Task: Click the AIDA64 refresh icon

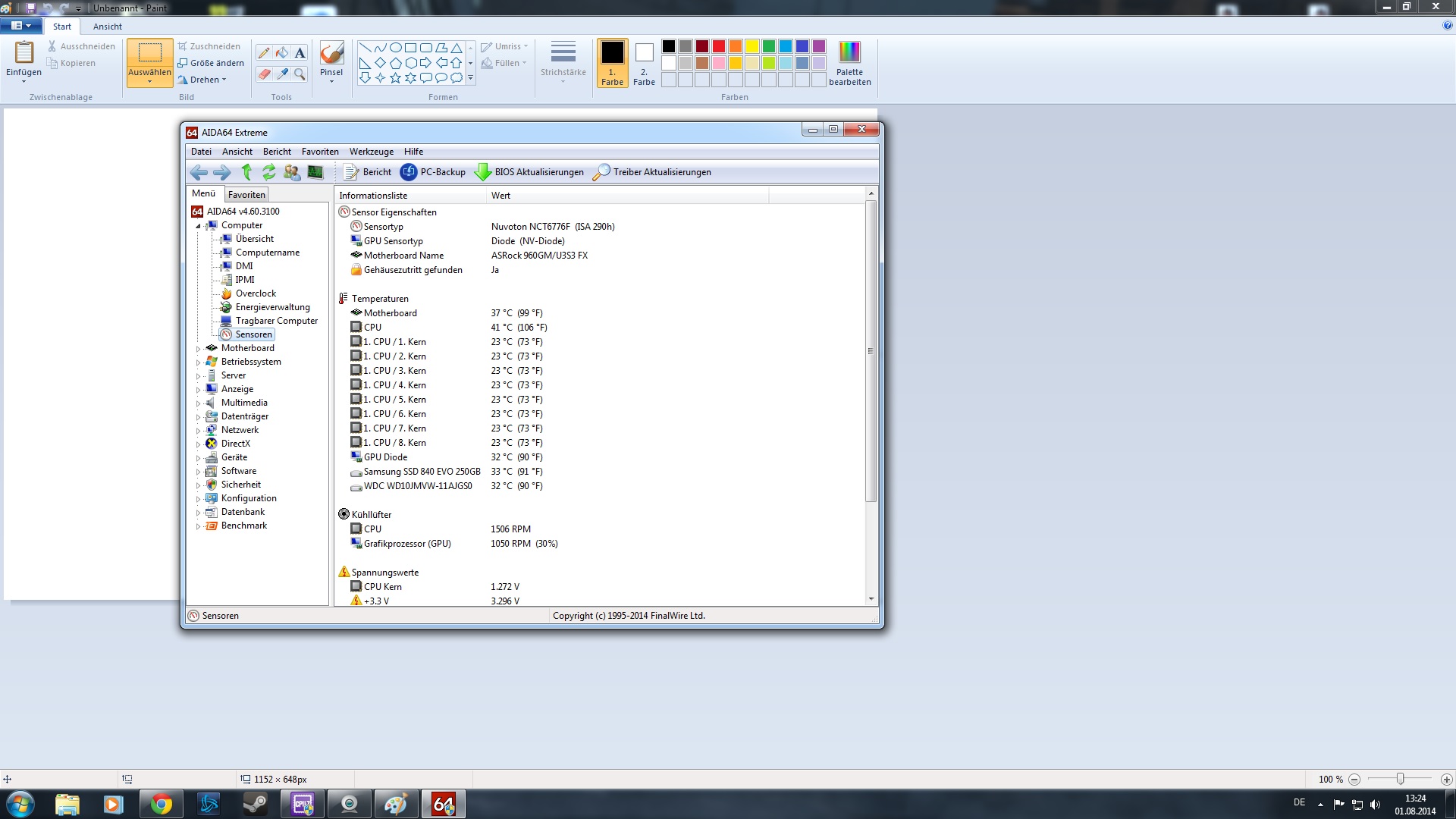Action: point(269,172)
